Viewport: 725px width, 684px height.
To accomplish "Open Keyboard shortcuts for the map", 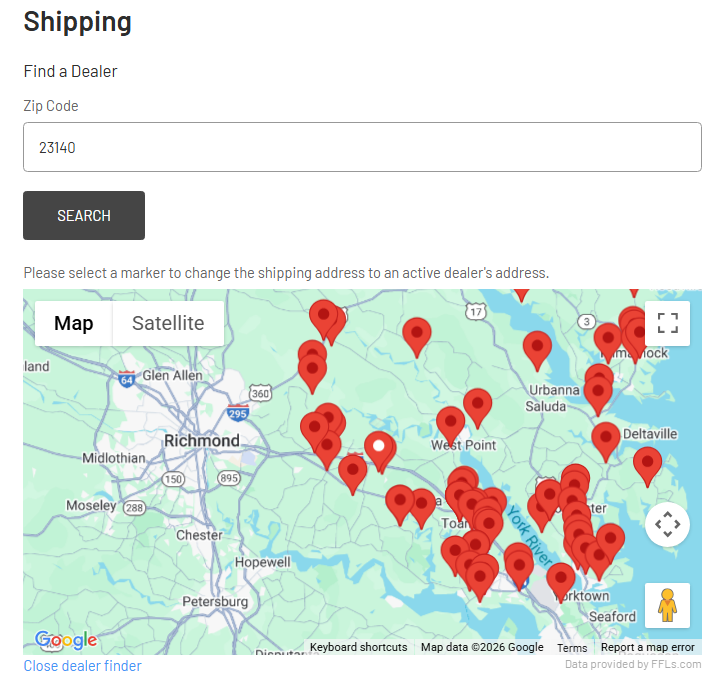I will (x=358, y=647).
